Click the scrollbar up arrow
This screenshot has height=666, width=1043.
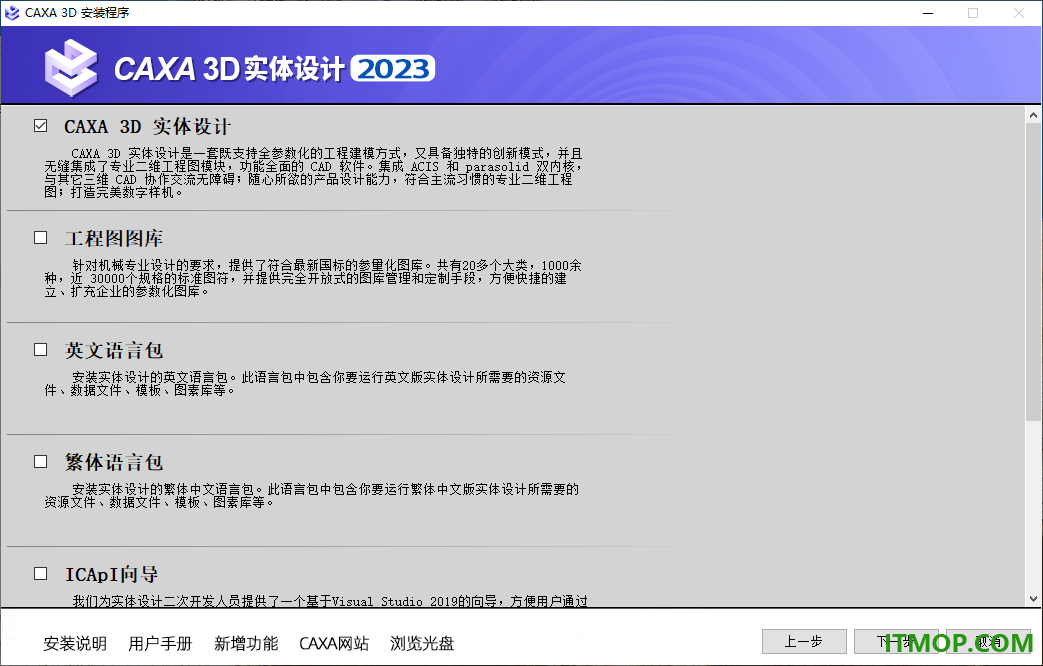tap(1033, 115)
